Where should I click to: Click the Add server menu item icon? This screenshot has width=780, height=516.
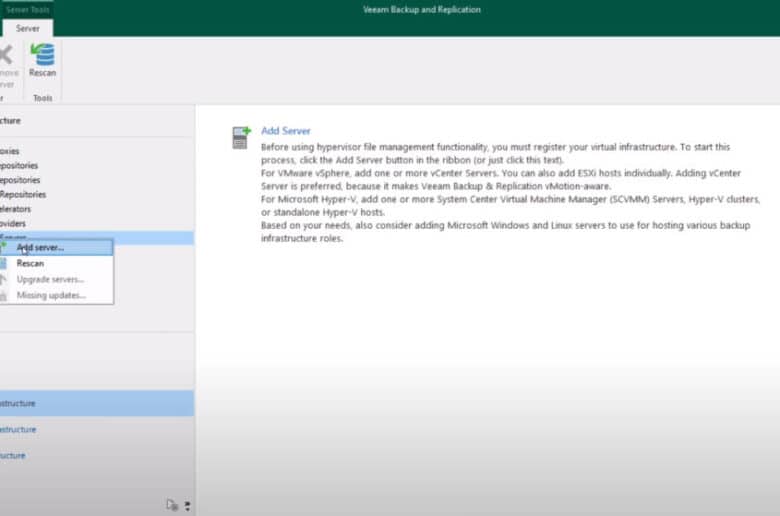pyautogui.click(x=3, y=246)
